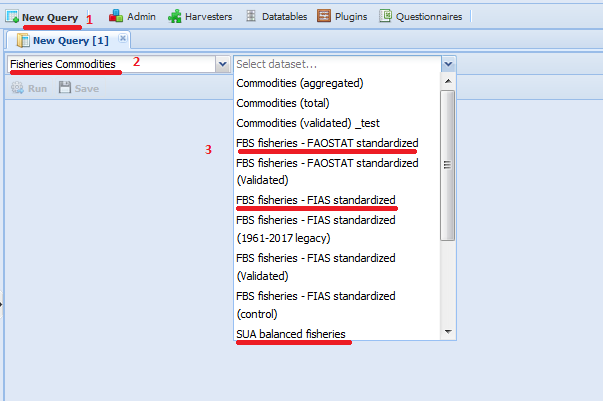Choose FBS fisheries - FAOSTAT standardized

coord(327,142)
